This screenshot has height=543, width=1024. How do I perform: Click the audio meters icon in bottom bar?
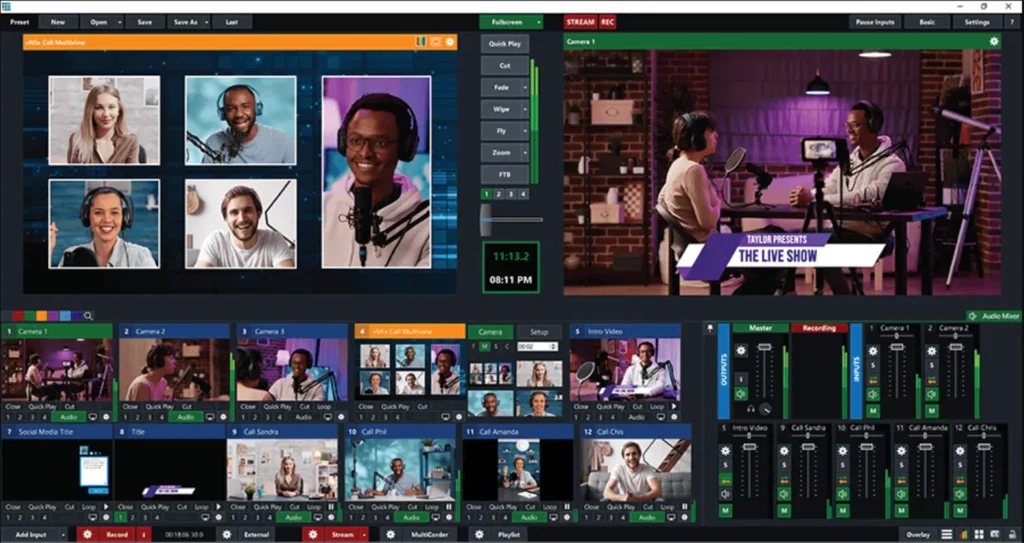point(963,535)
